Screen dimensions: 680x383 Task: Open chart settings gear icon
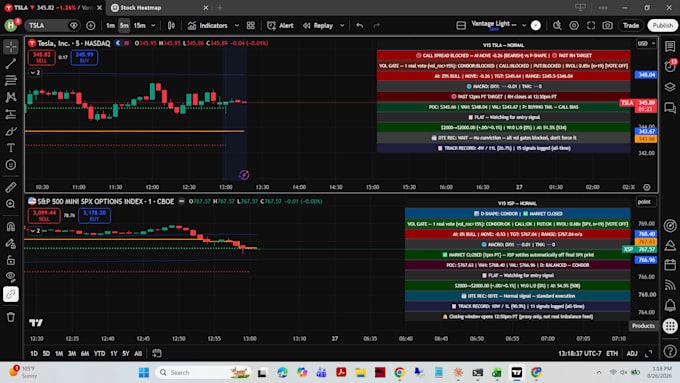click(x=574, y=26)
